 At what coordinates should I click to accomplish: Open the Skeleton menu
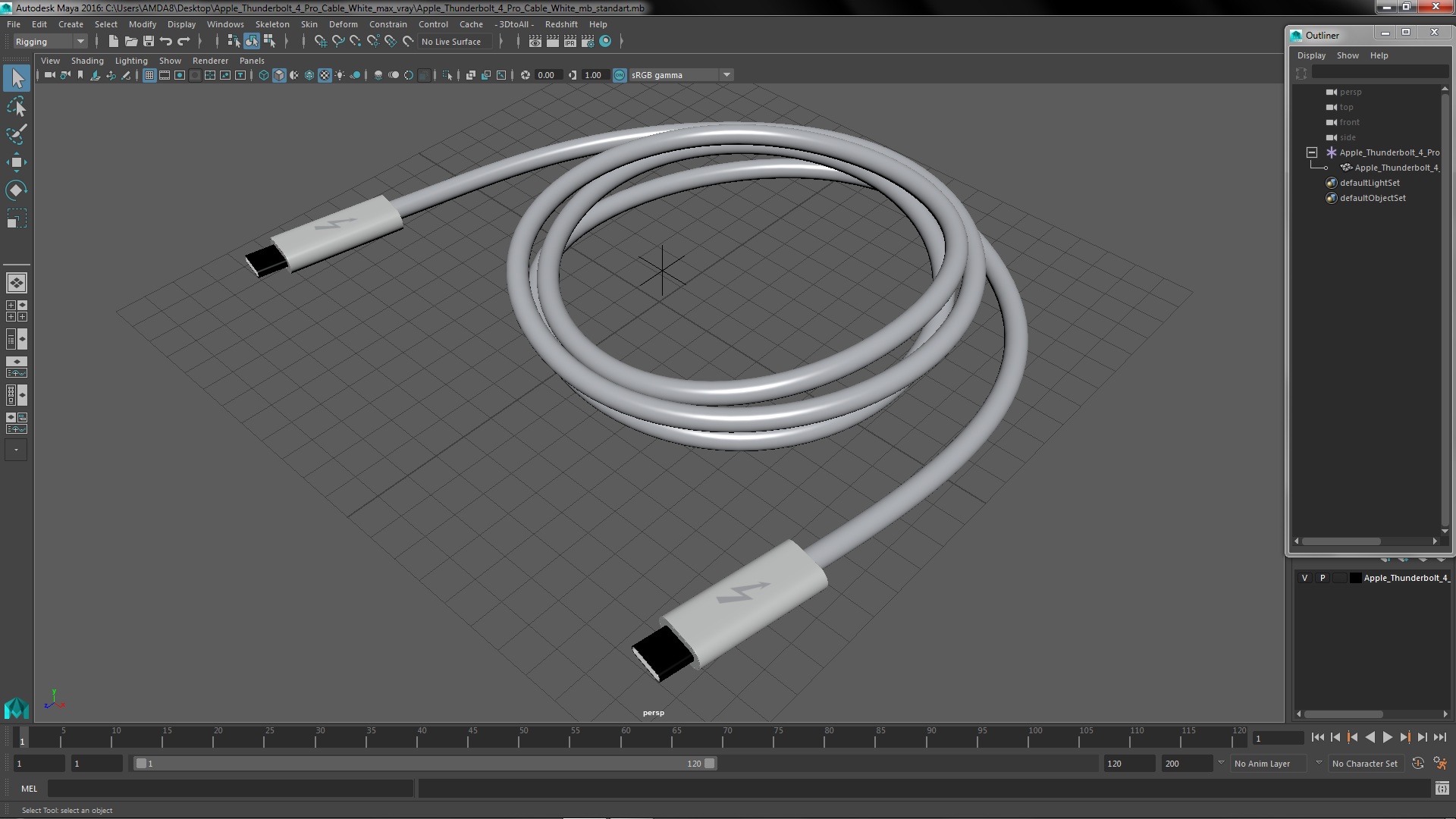[x=272, y=24]
